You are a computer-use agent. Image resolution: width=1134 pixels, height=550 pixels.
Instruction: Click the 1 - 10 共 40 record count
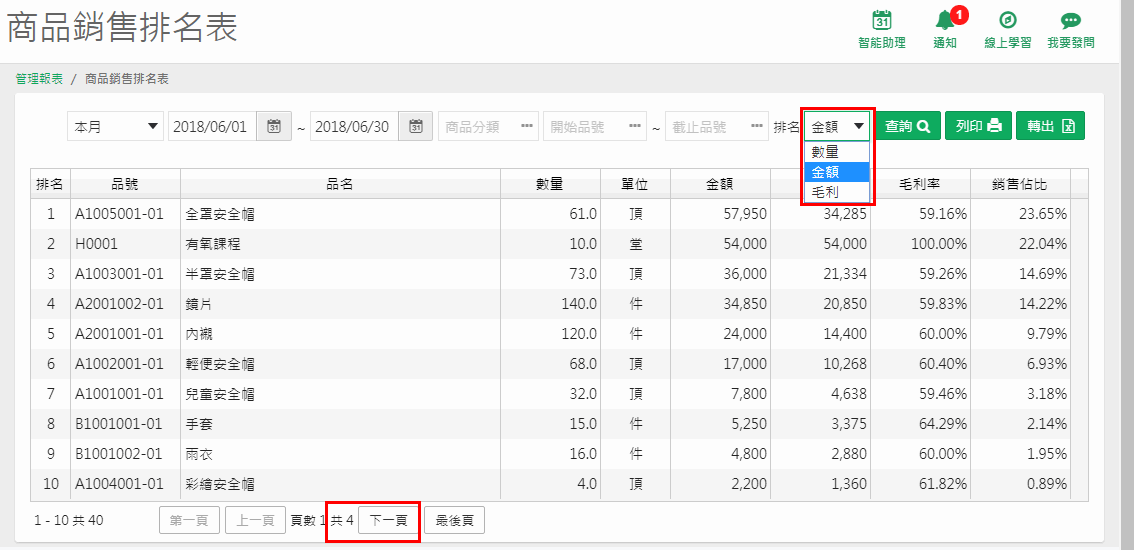pos(69,520)
